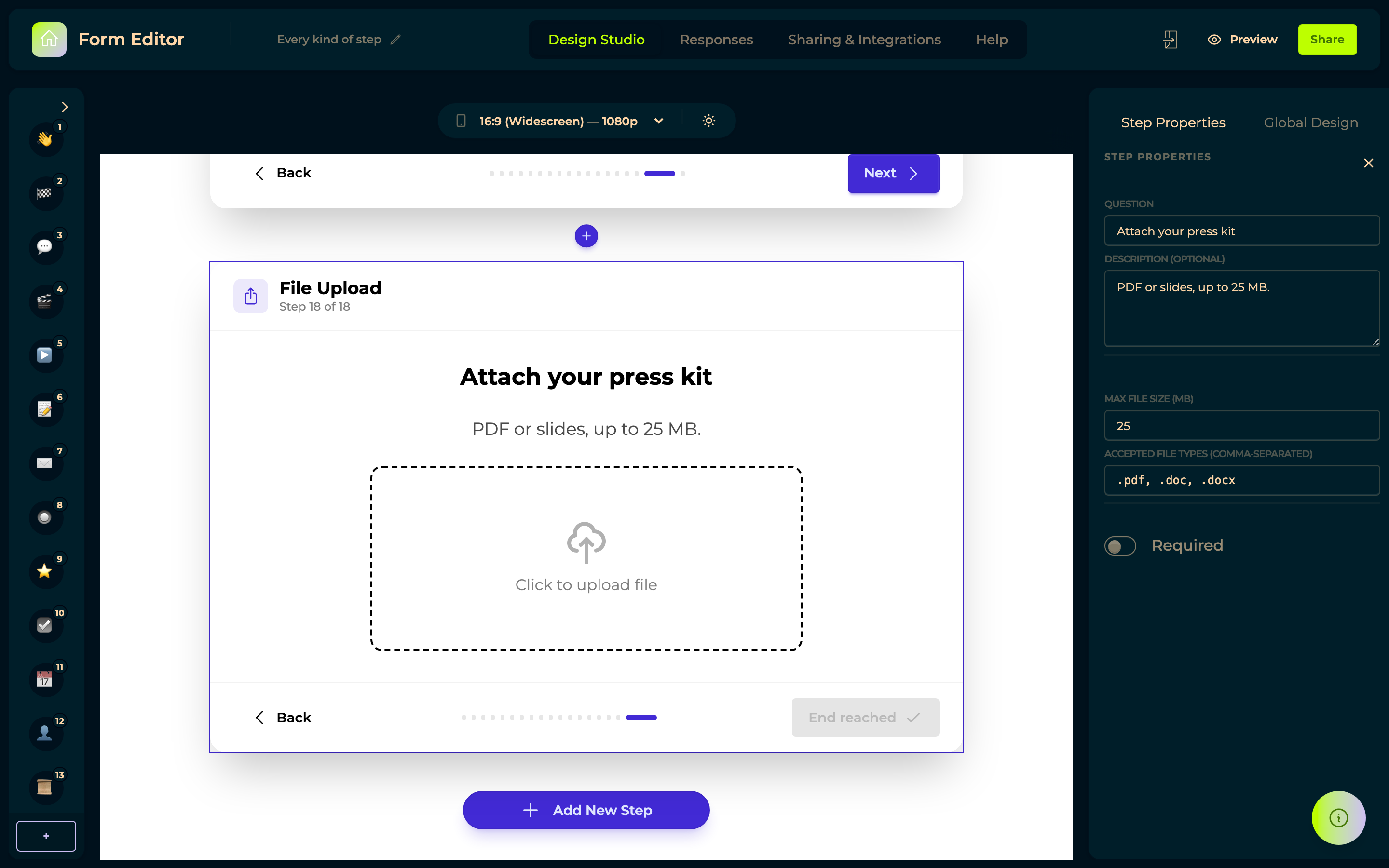The image size is (1389, 868).
Task: Open the Sharing & Integrations tab
Action: pyautogui.click(x=864, y=40)
